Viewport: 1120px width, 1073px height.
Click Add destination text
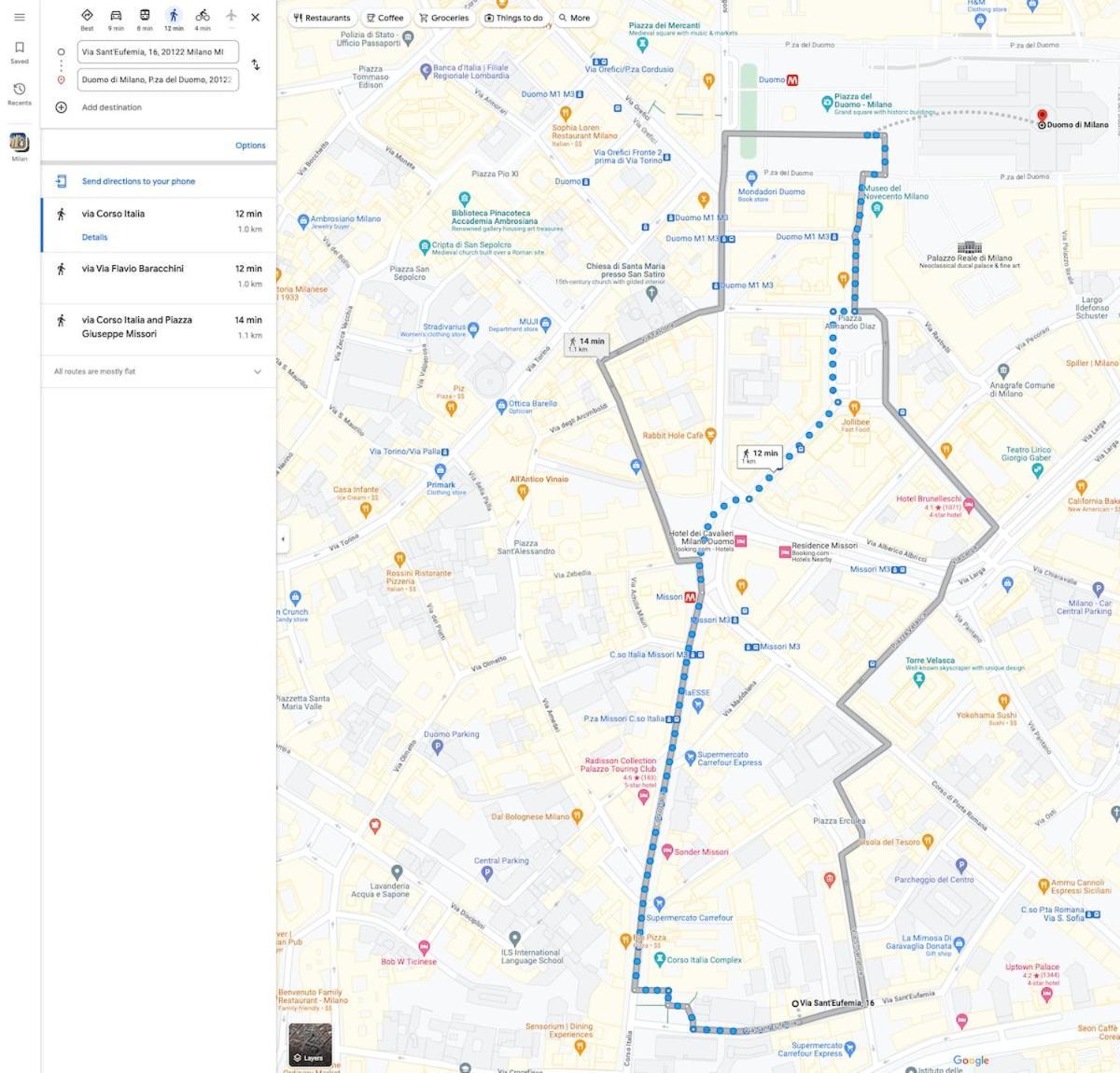click(112, 107)
